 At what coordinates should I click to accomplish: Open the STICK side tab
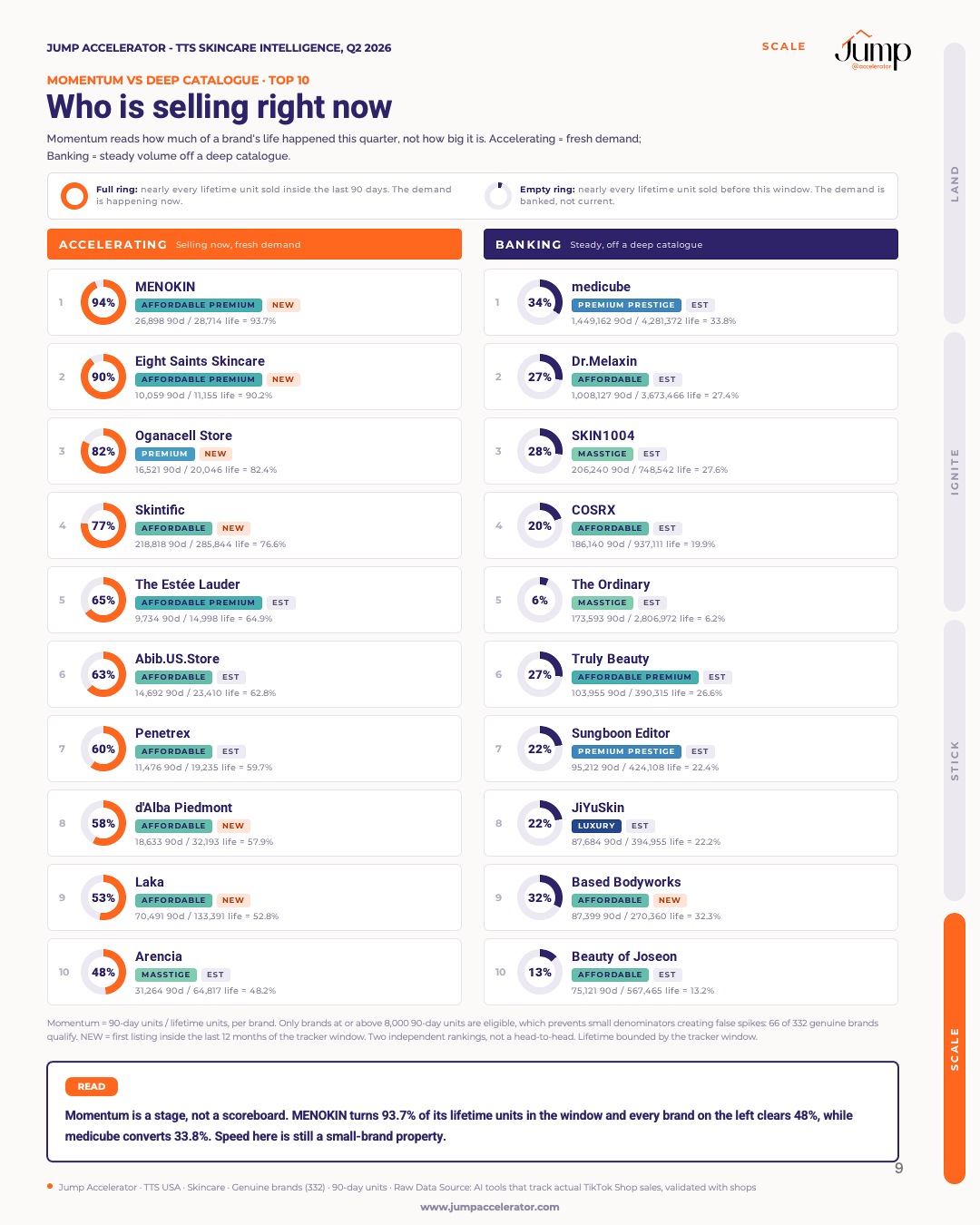(955, 760)
